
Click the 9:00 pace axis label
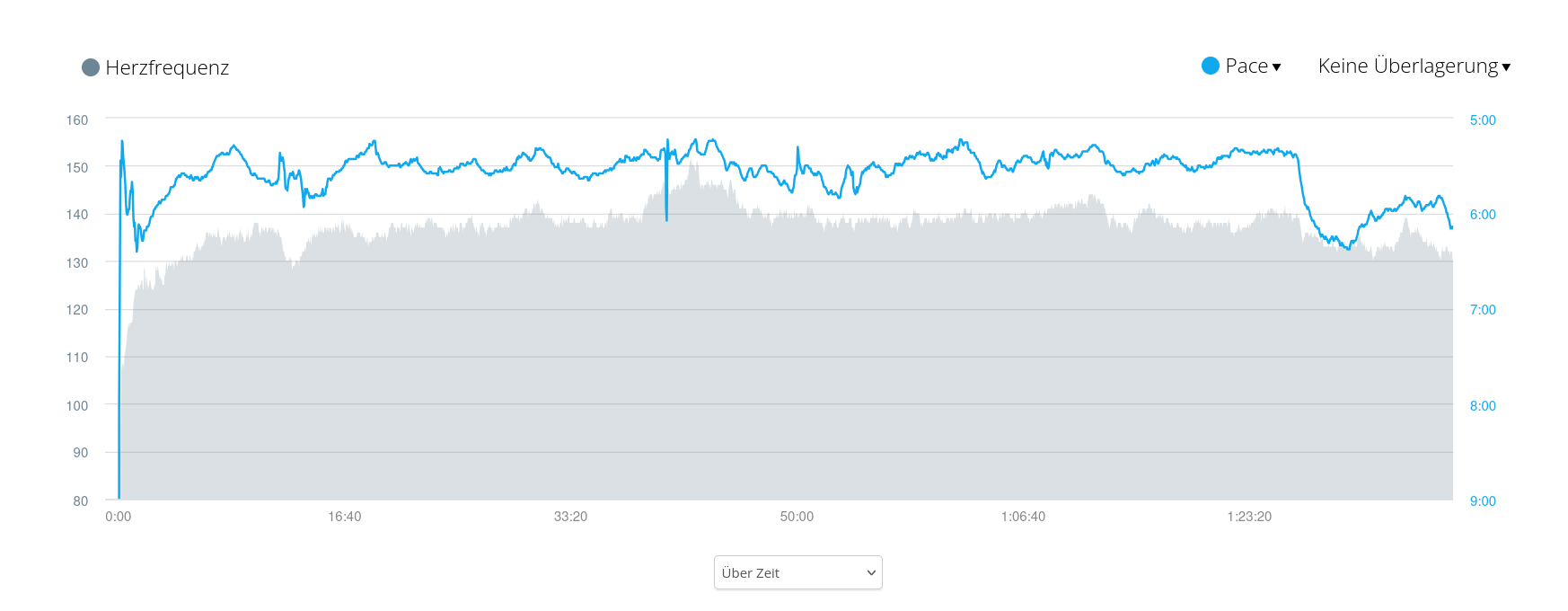click(x=1483, y=501)
